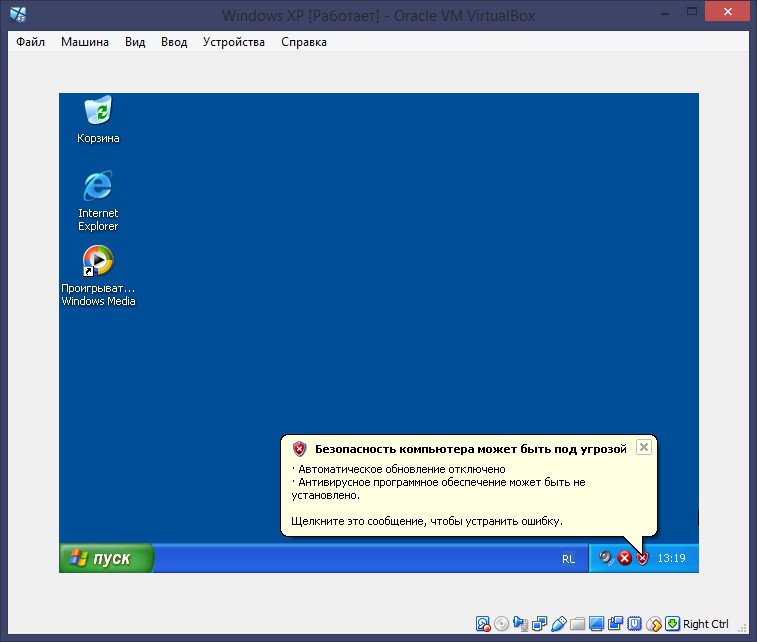Image resolution: width=757 pixels, height=642 pixels.
Task: Click the Right Ctrl host key label
Action: pos(706,624)
